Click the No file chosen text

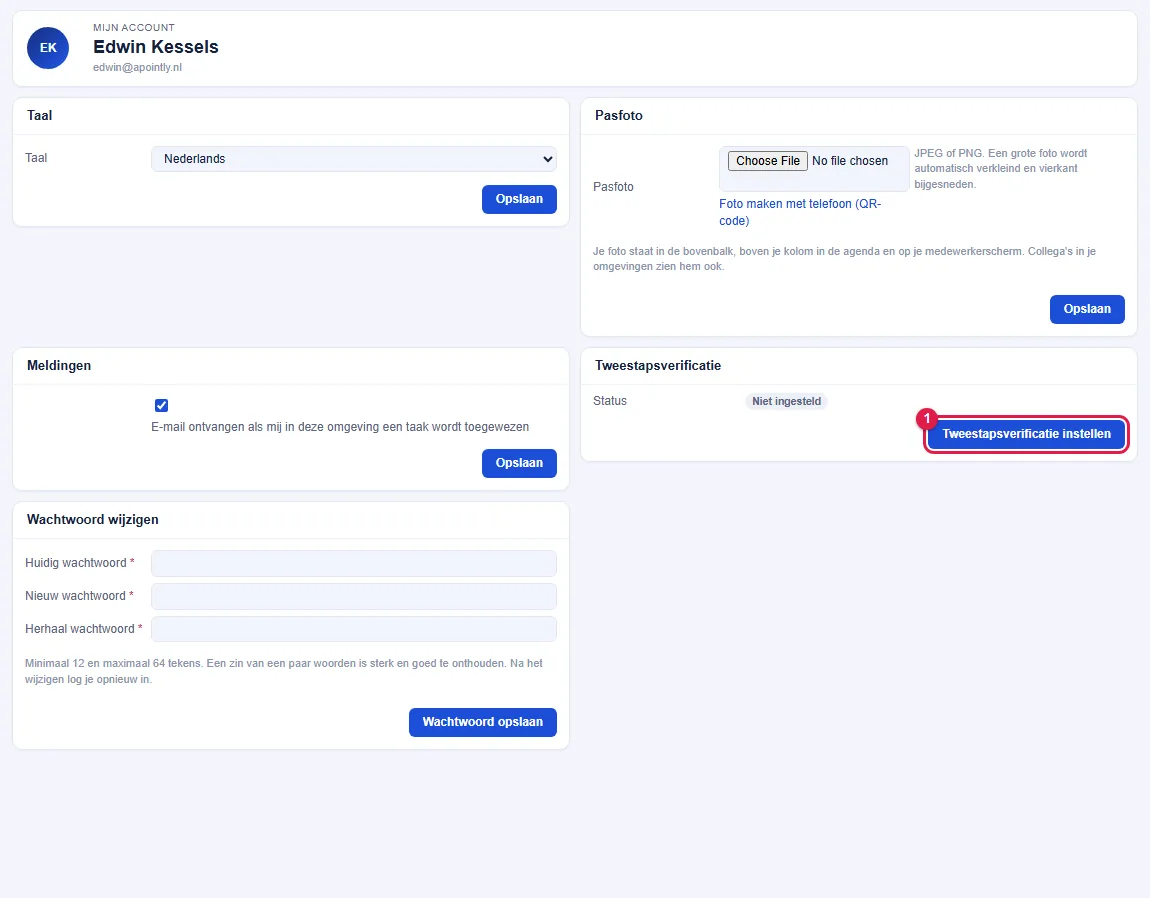(849, 161)
